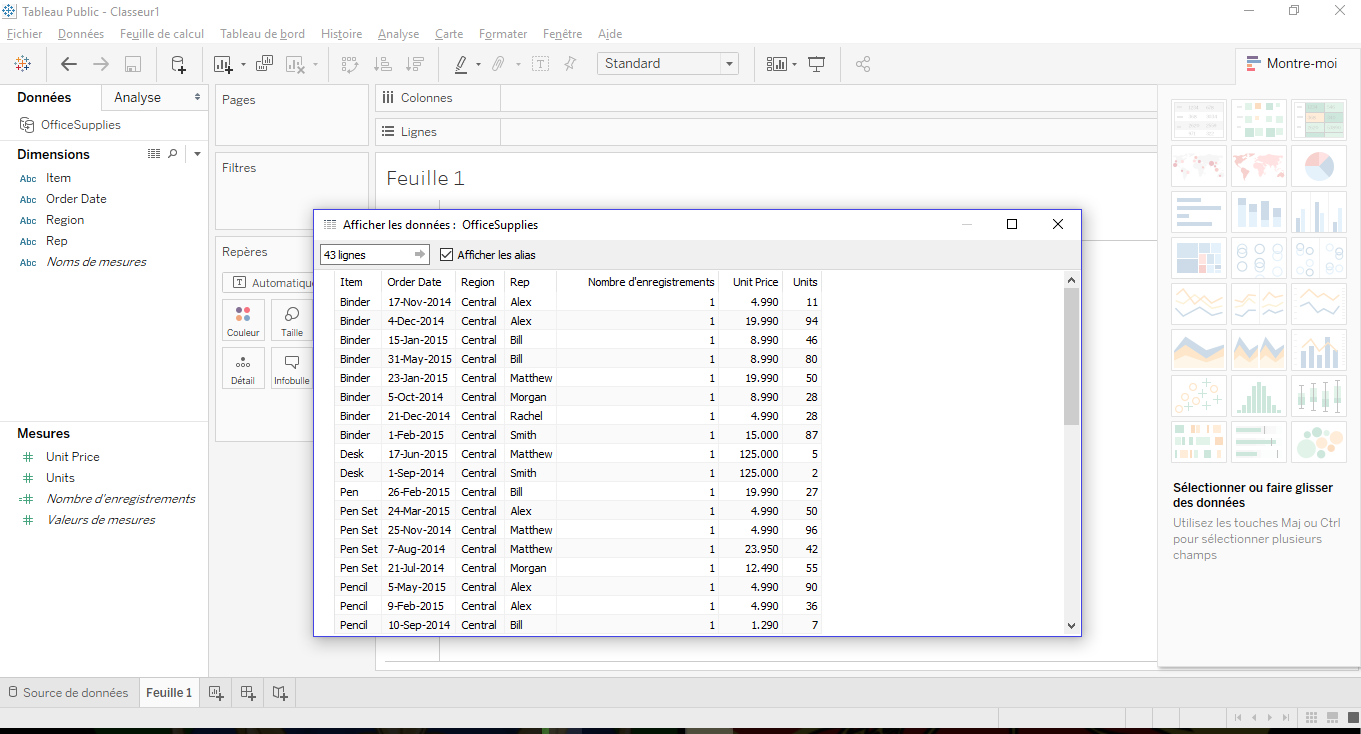The width and height of the screenshot is (1361, 734).
Task: Switch to the Source de données tab
Action: (69, 692)
